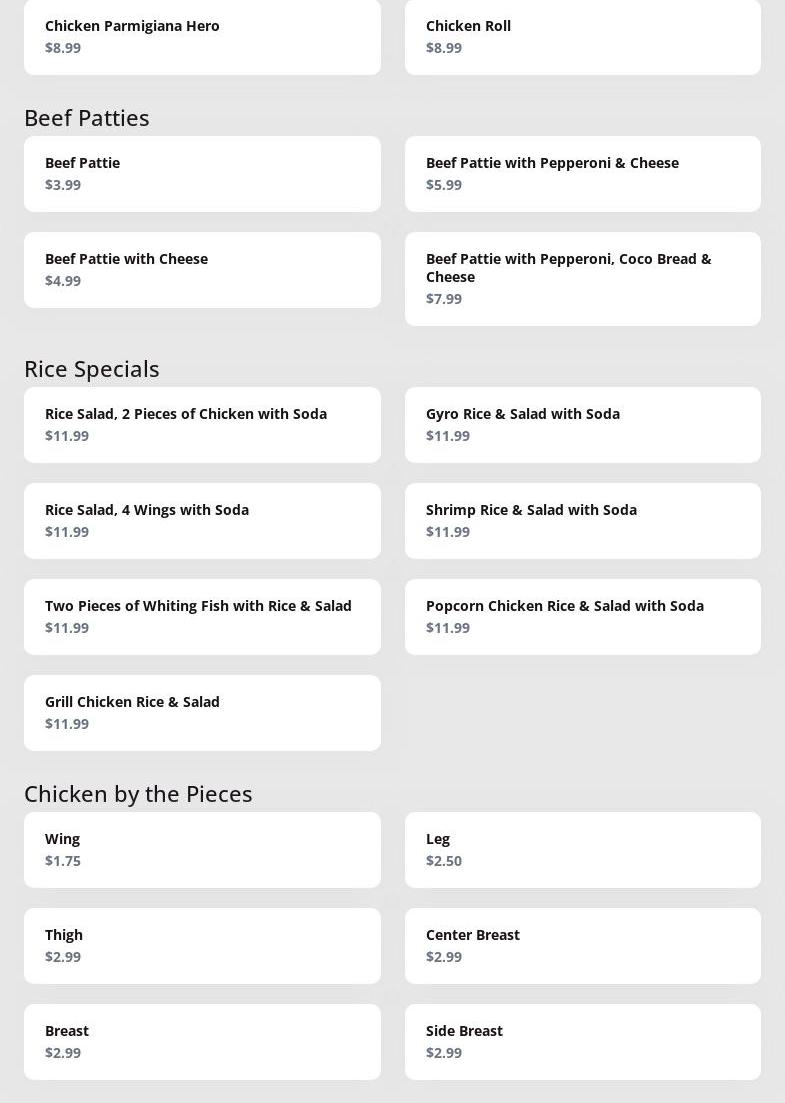Add Chicken Roll to the order
Screen dimensions: 785x1103
582,36
